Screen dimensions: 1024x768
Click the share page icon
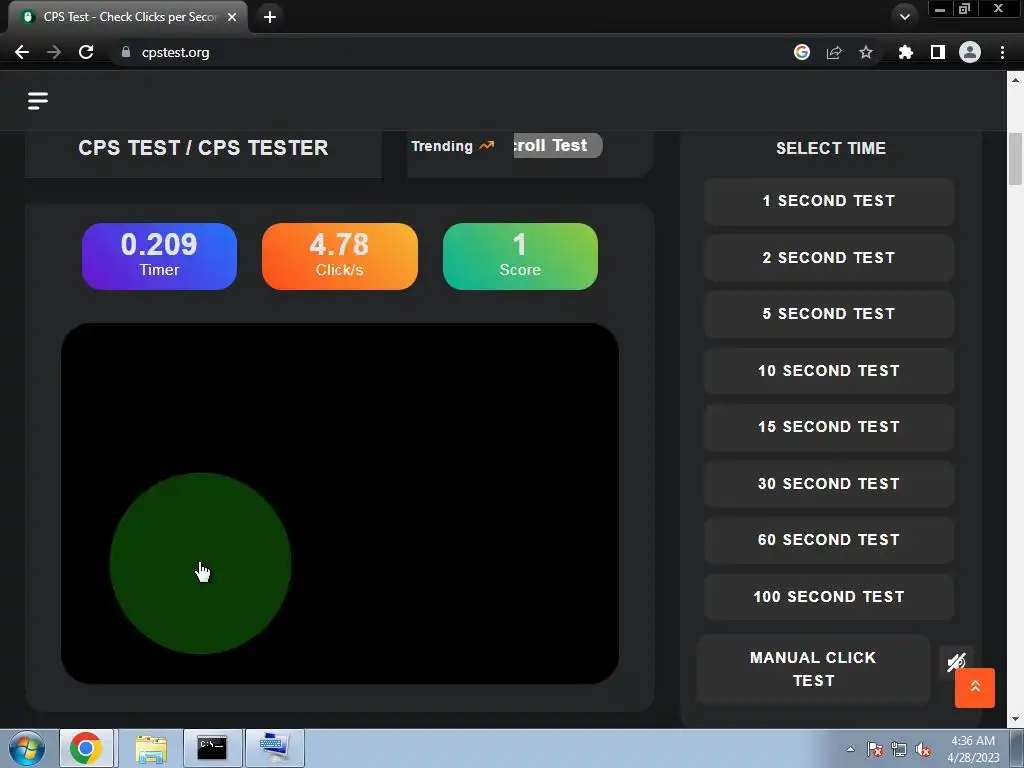(x=834, y=52)
